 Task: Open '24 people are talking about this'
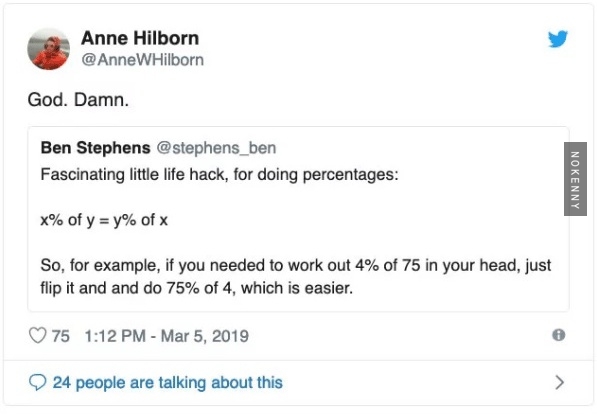[168, 382]
